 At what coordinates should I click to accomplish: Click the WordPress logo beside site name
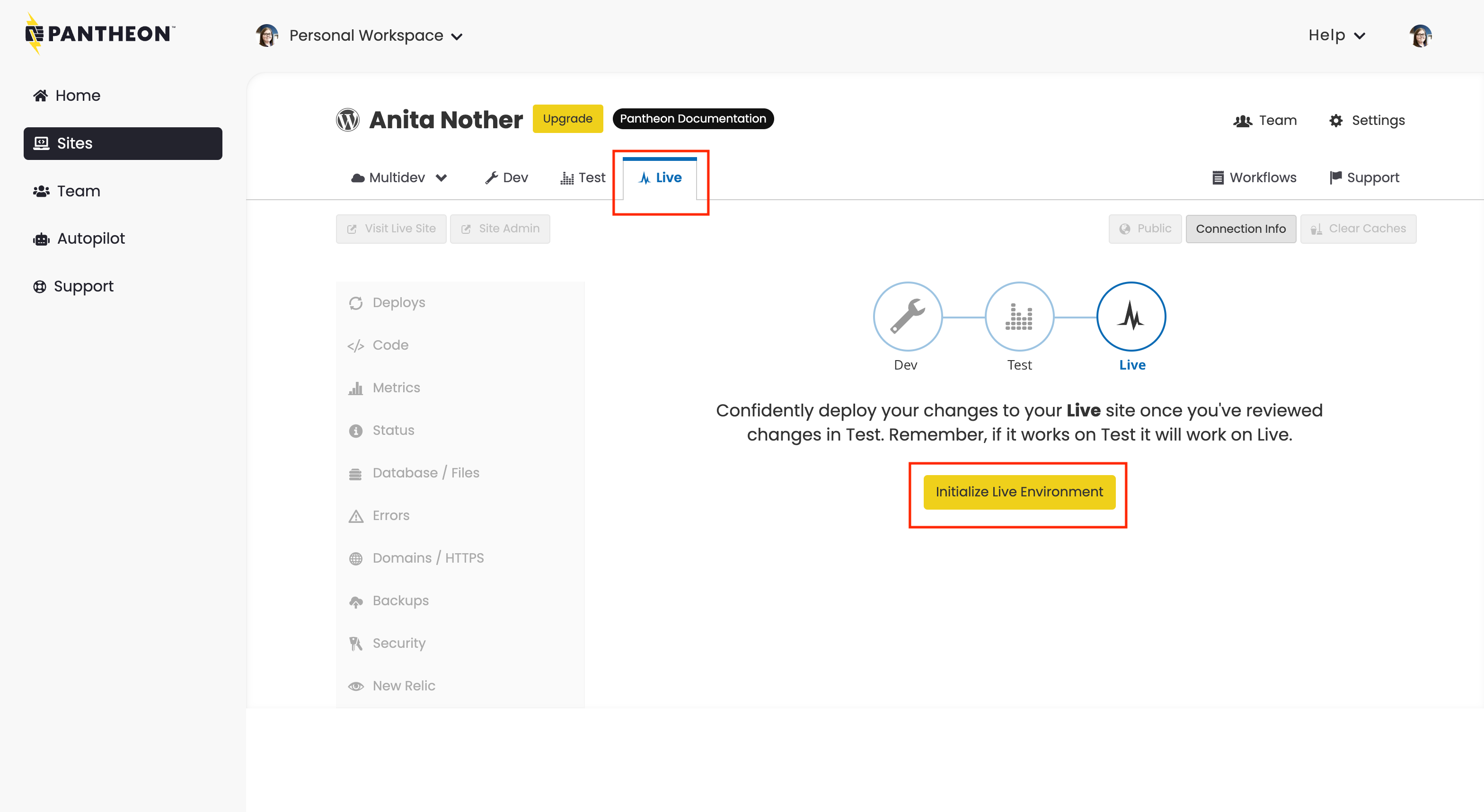[x=348, y=120]
